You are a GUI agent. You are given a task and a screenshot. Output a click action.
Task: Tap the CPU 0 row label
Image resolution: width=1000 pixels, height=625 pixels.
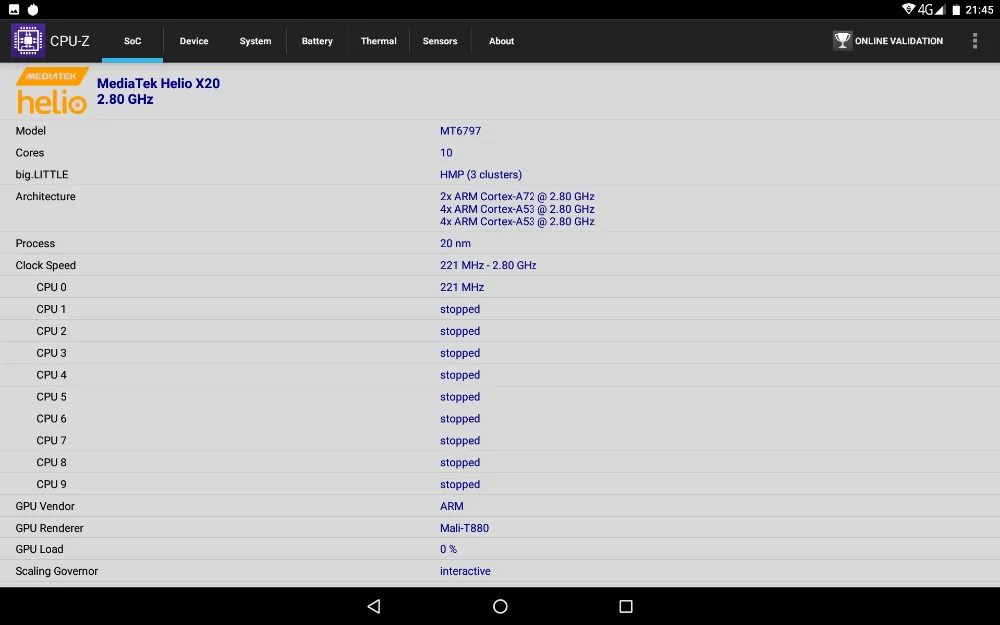[x=51, y=287]
